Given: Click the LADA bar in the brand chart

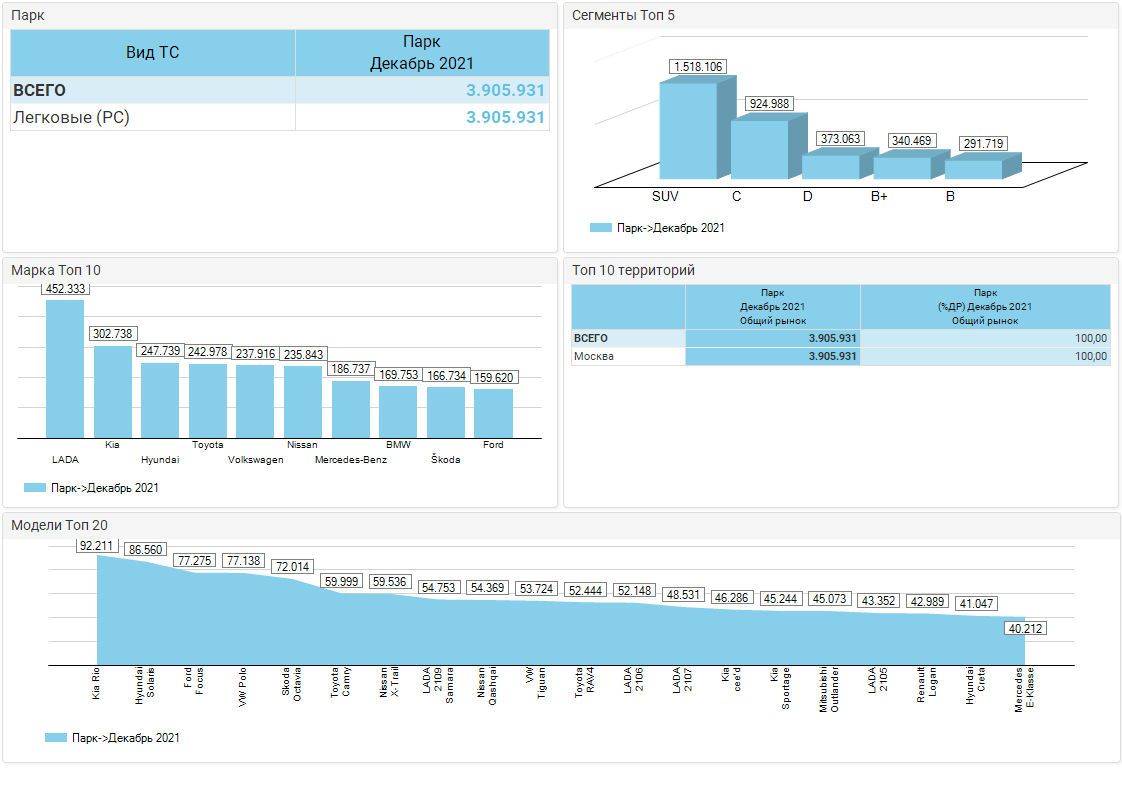Looking at the screenshot, I should [65, 368].
